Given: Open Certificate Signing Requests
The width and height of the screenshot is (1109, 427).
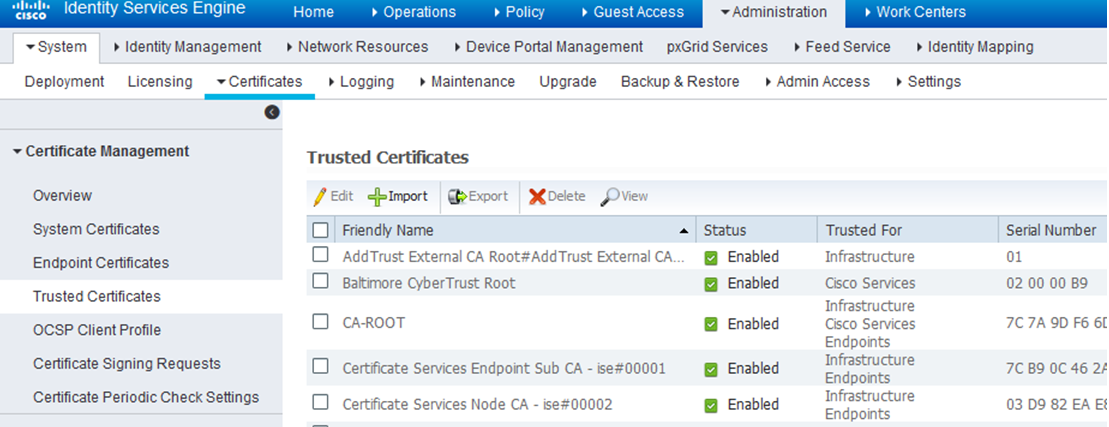Looking at the screenshot, I should click(x=127, y=364).
